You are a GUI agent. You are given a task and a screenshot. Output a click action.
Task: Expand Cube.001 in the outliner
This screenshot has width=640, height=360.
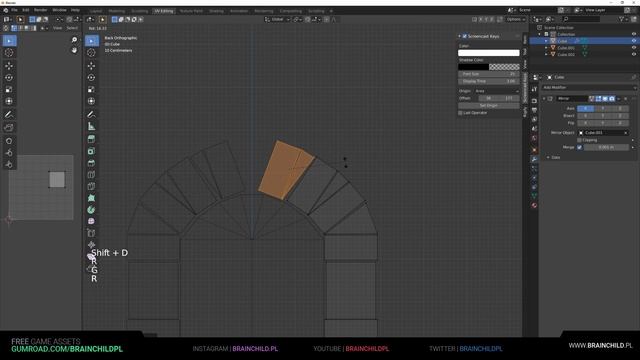coord(546,48)
